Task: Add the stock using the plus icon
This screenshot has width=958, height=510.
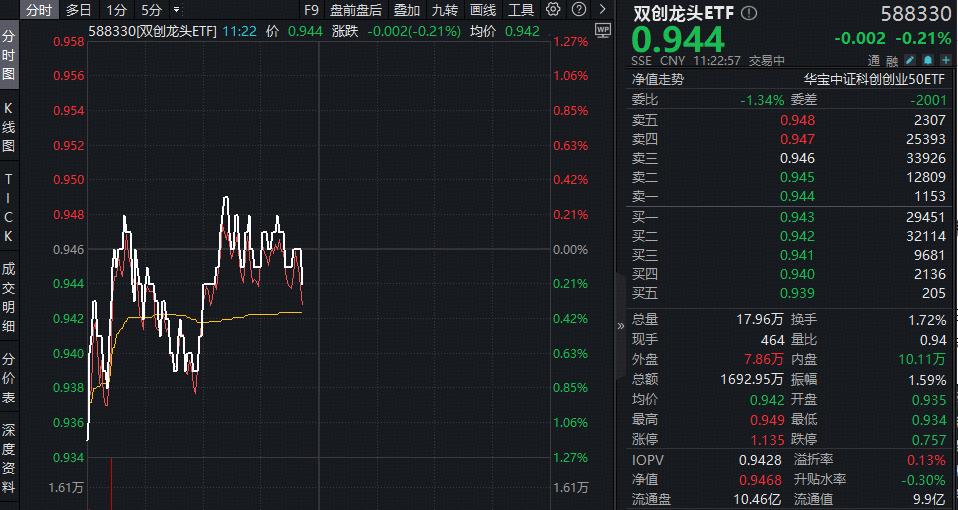Action: point(945,61)
